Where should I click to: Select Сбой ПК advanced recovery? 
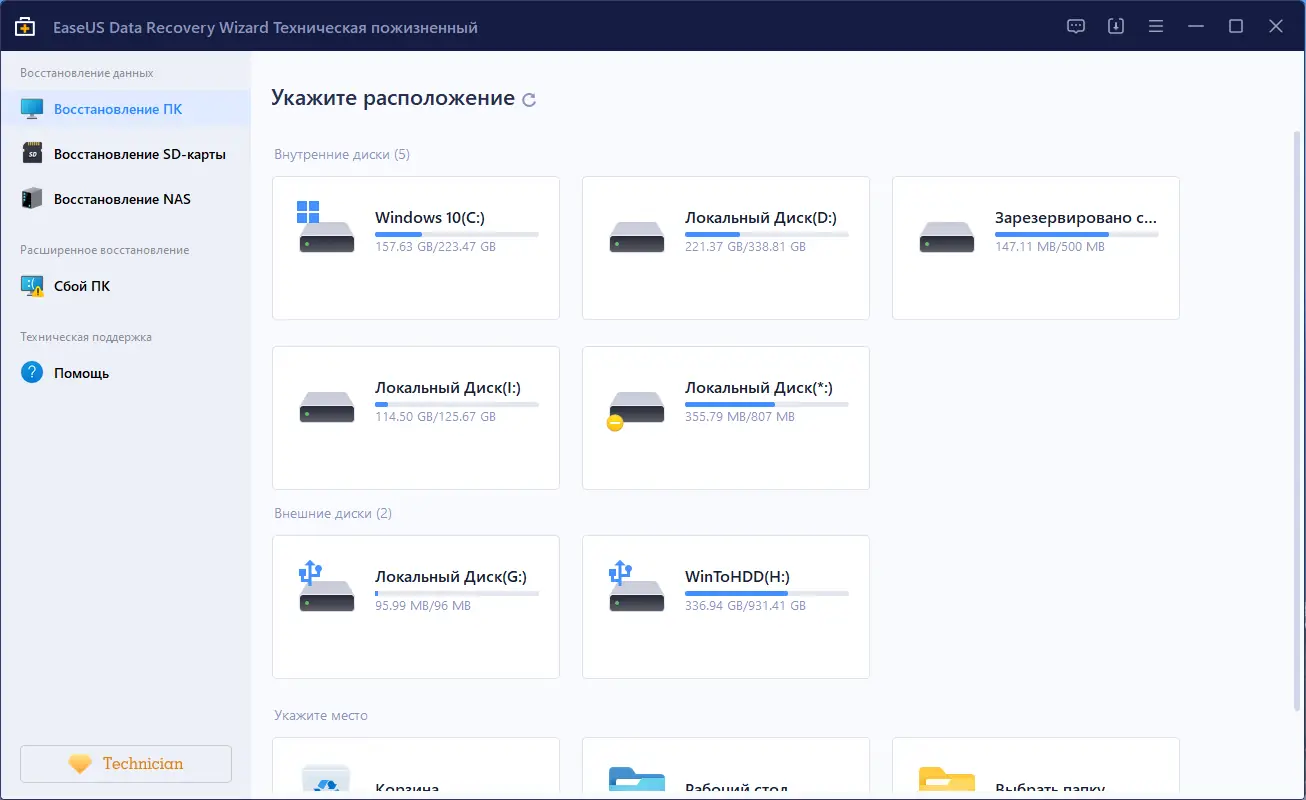80,285
